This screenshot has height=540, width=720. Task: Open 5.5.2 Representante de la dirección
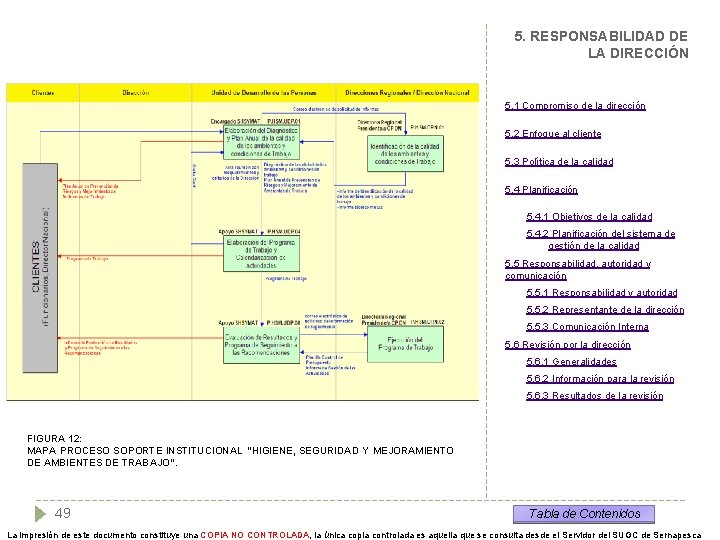click(x=605, y=310)
